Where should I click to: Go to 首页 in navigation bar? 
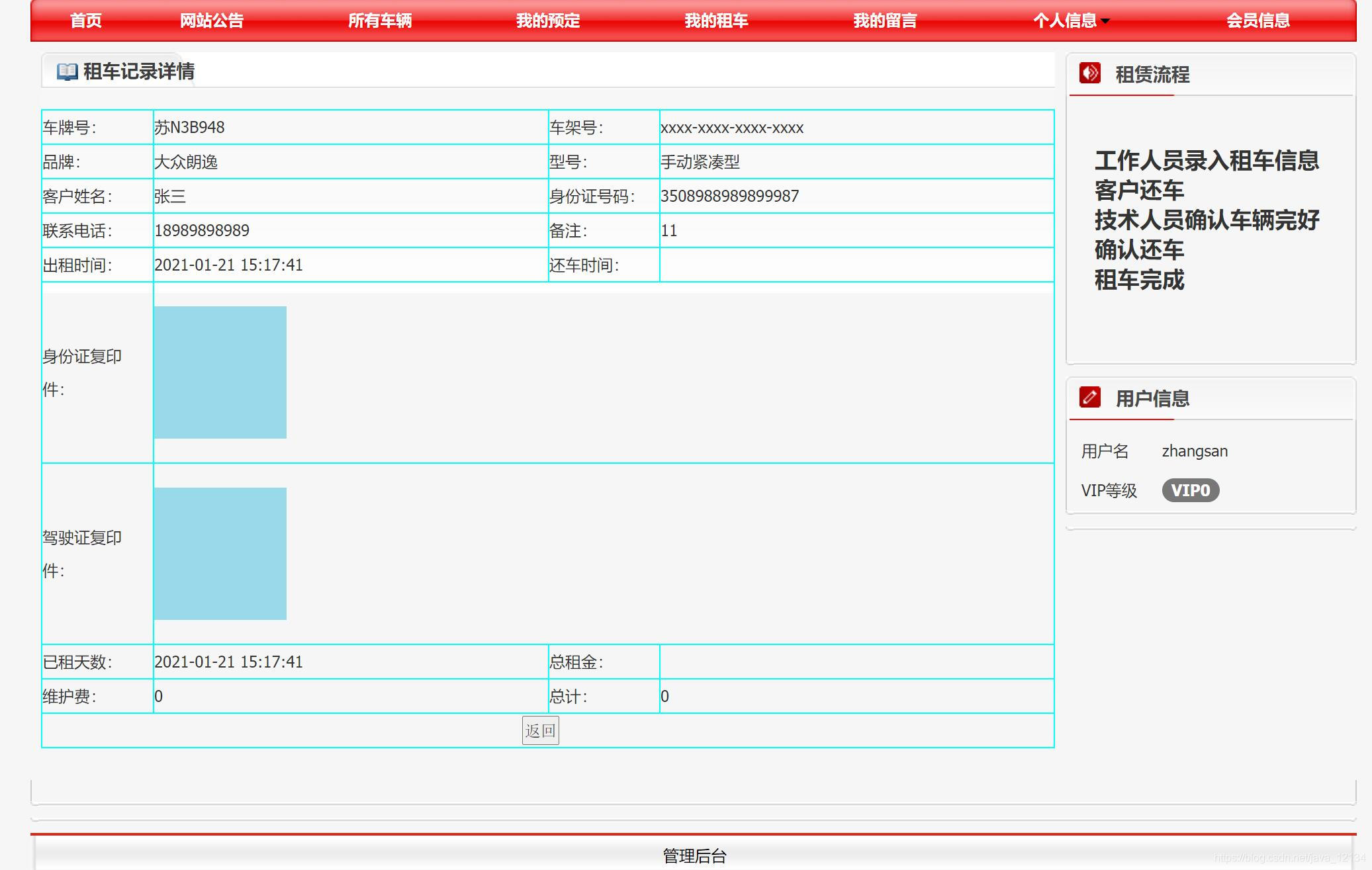tap(86, 21)
